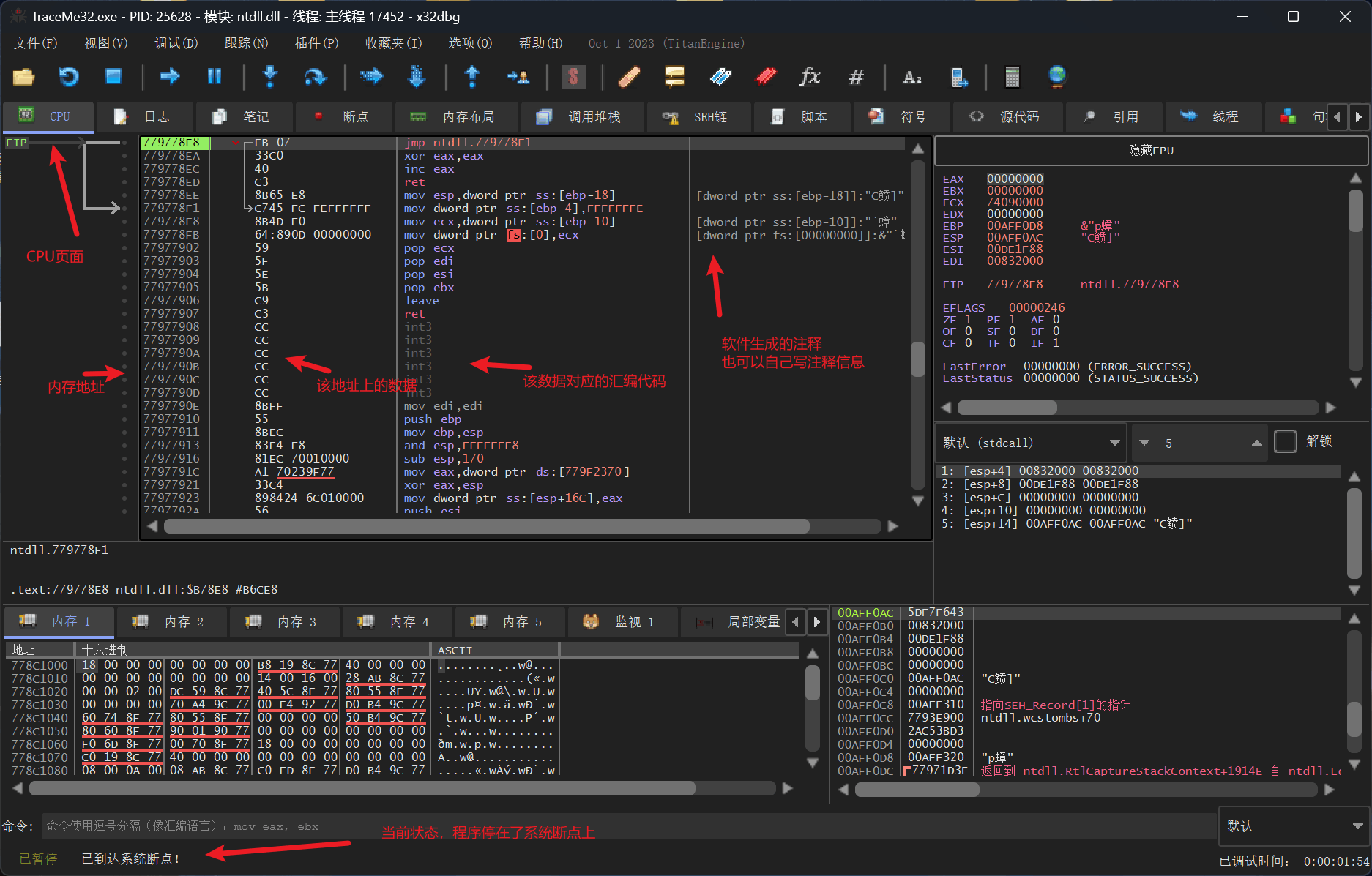
Task: Select call argument row 5: [esp+14]
Action: [1138, 524]
